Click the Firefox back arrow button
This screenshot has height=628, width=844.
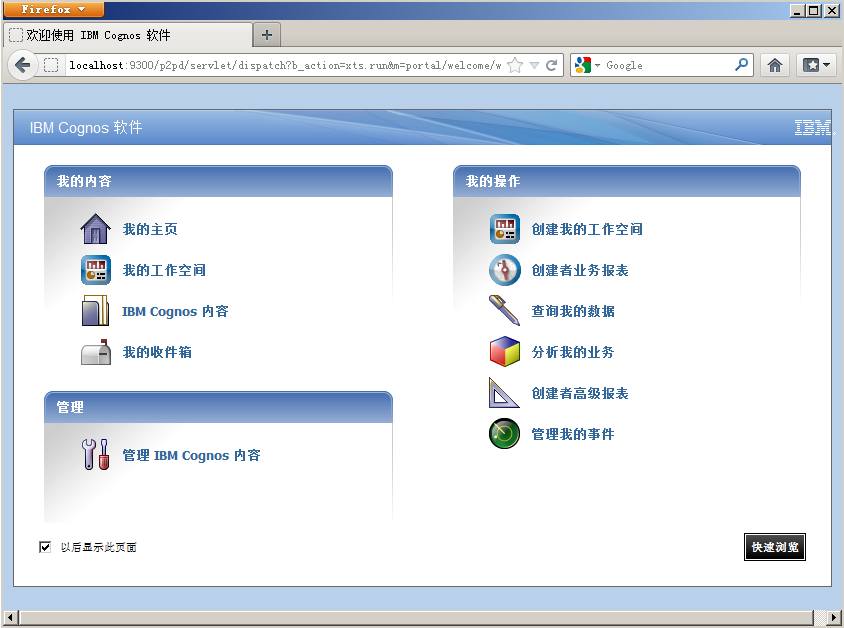22,65
